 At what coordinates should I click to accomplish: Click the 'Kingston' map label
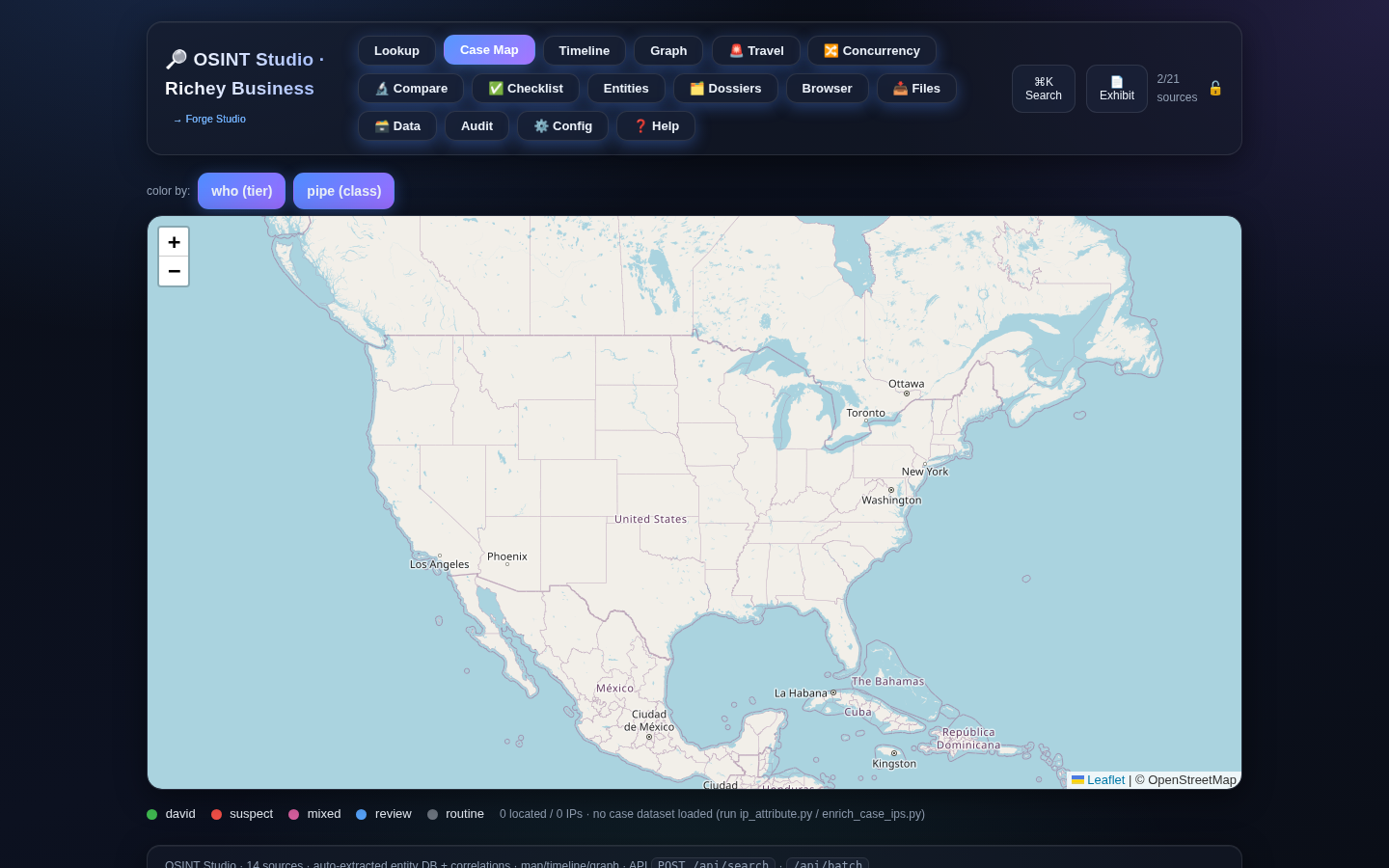pyautogui.click(x=894, y=764)
